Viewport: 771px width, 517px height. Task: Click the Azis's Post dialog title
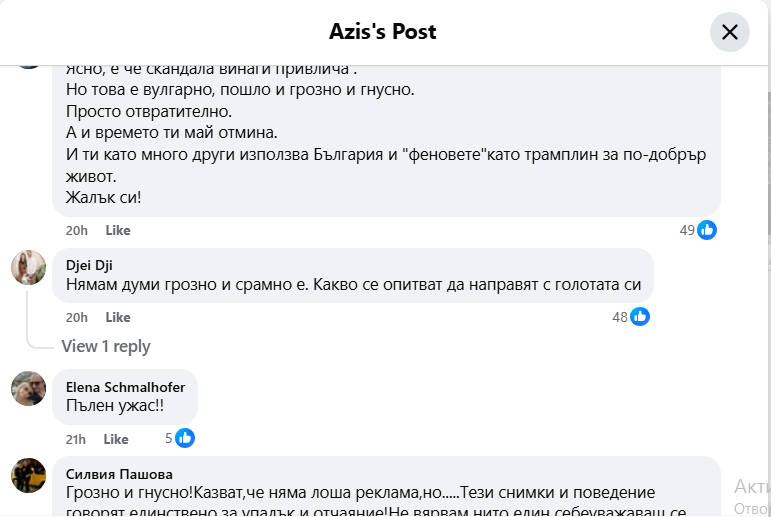(x=383, y=32)
